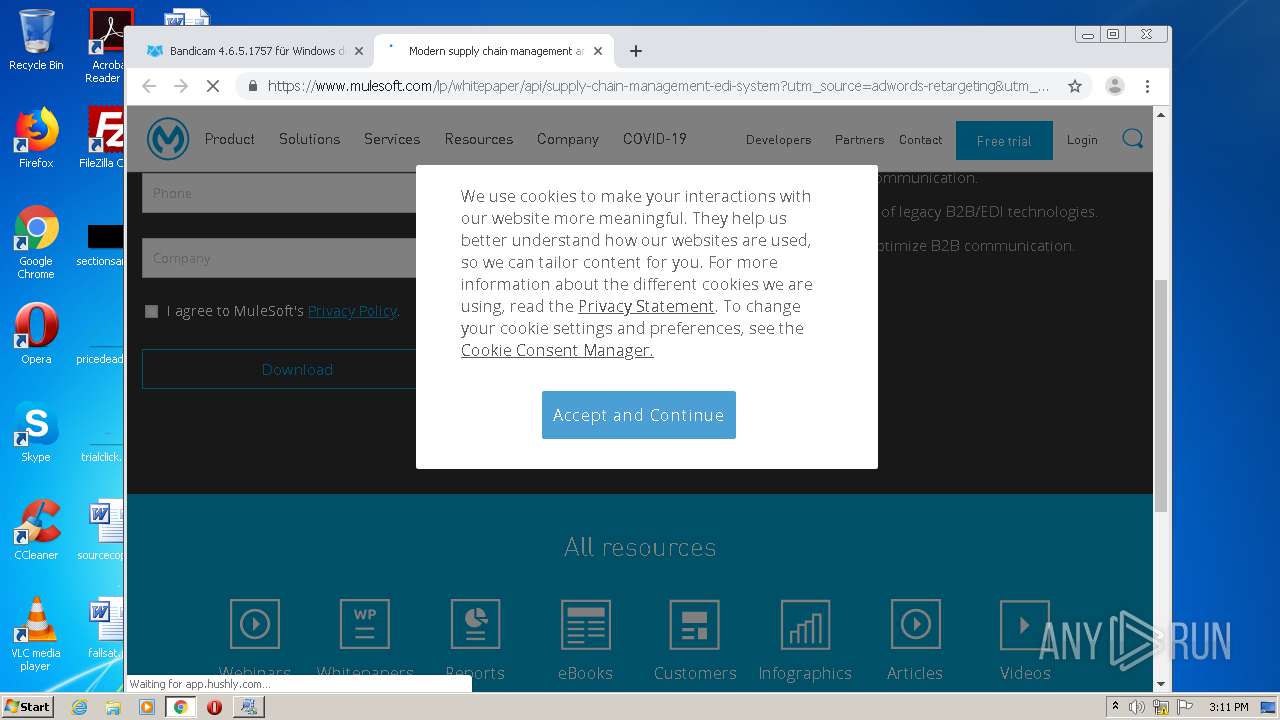
Task: Click the Free trial button
Action: point(1004,140)
